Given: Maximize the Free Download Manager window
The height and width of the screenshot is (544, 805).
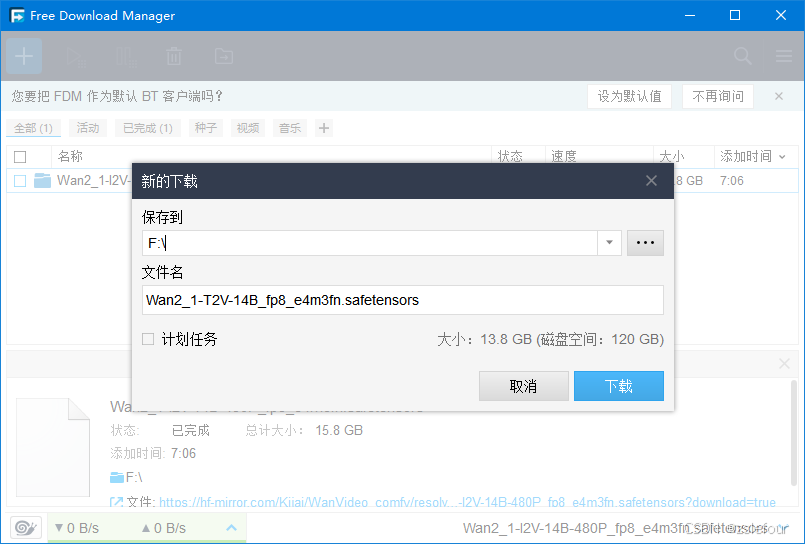Looking at the screenshot, I should coord(735,15).
